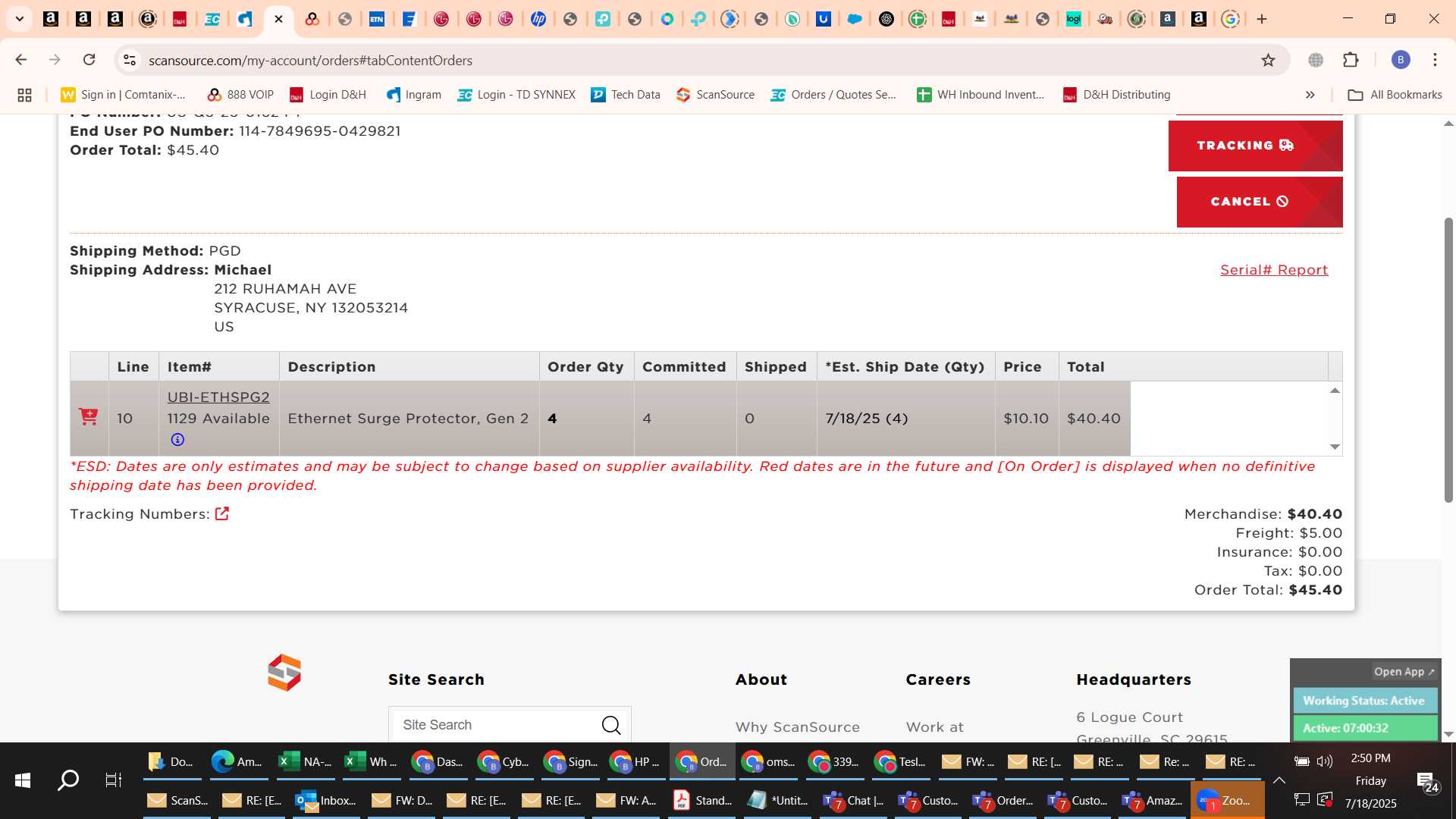Open the Serial# Report link
Screen dimensions: 1456x819
[x=1274, y=270]
